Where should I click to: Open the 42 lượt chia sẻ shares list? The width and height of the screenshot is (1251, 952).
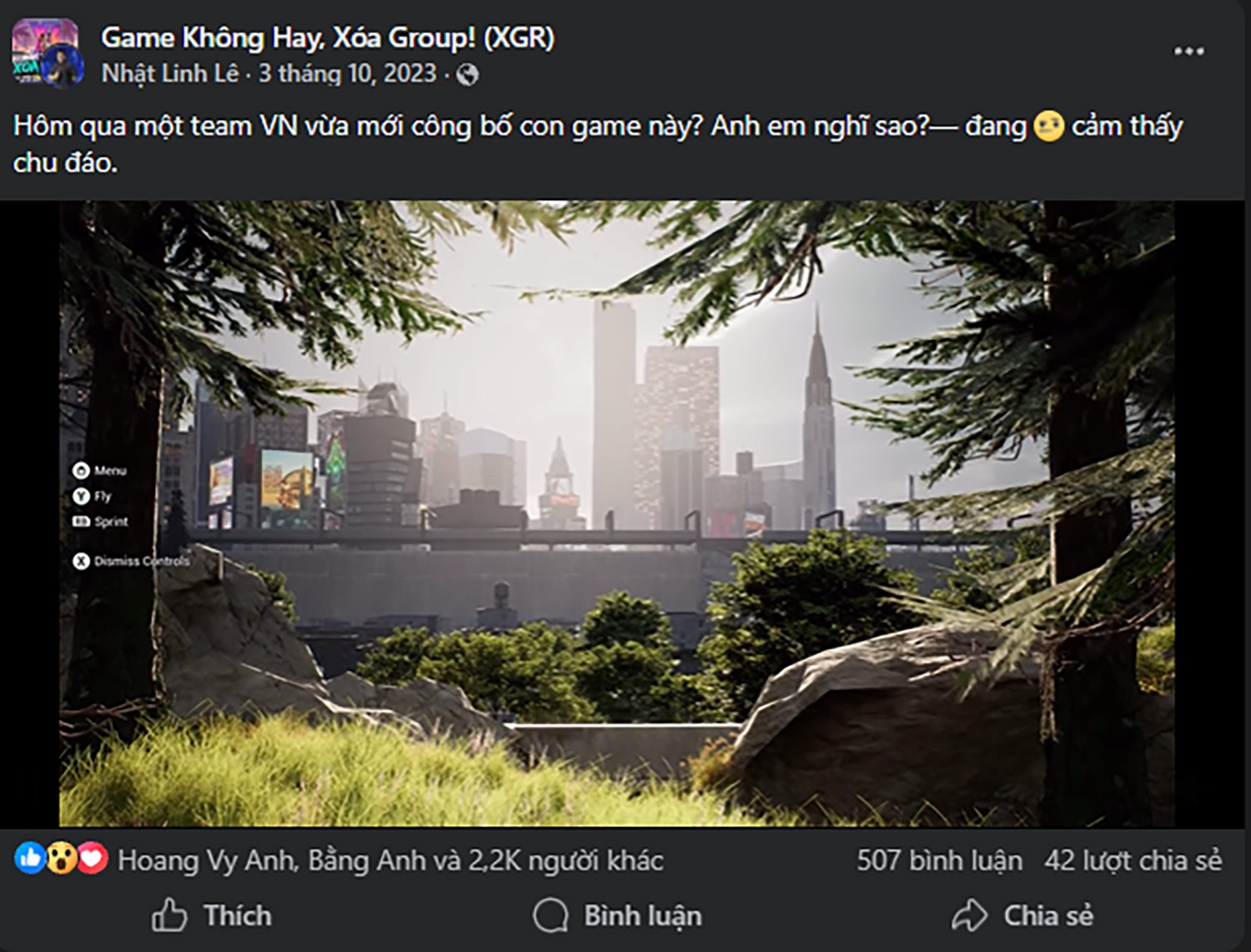(1133, 860)
